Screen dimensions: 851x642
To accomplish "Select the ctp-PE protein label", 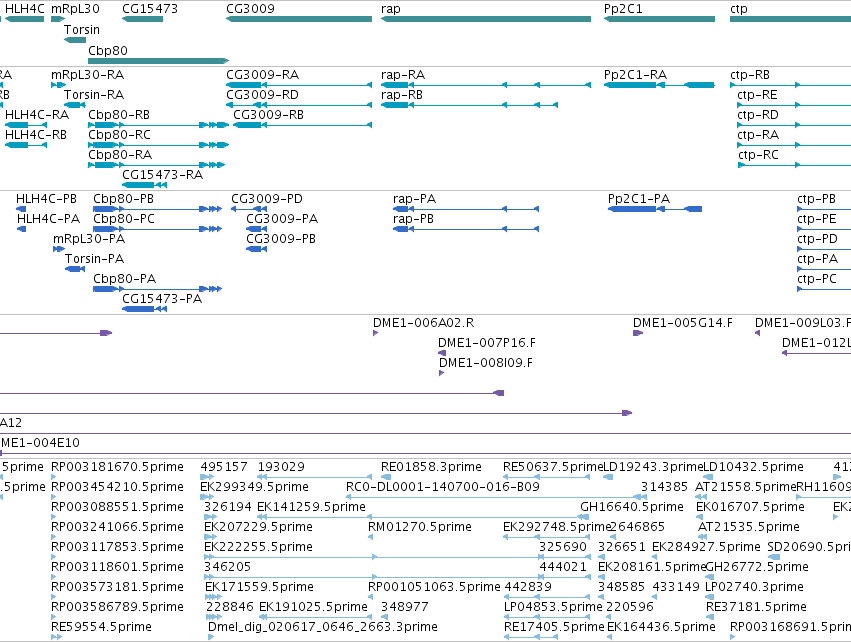I will (x=817, y=219).
